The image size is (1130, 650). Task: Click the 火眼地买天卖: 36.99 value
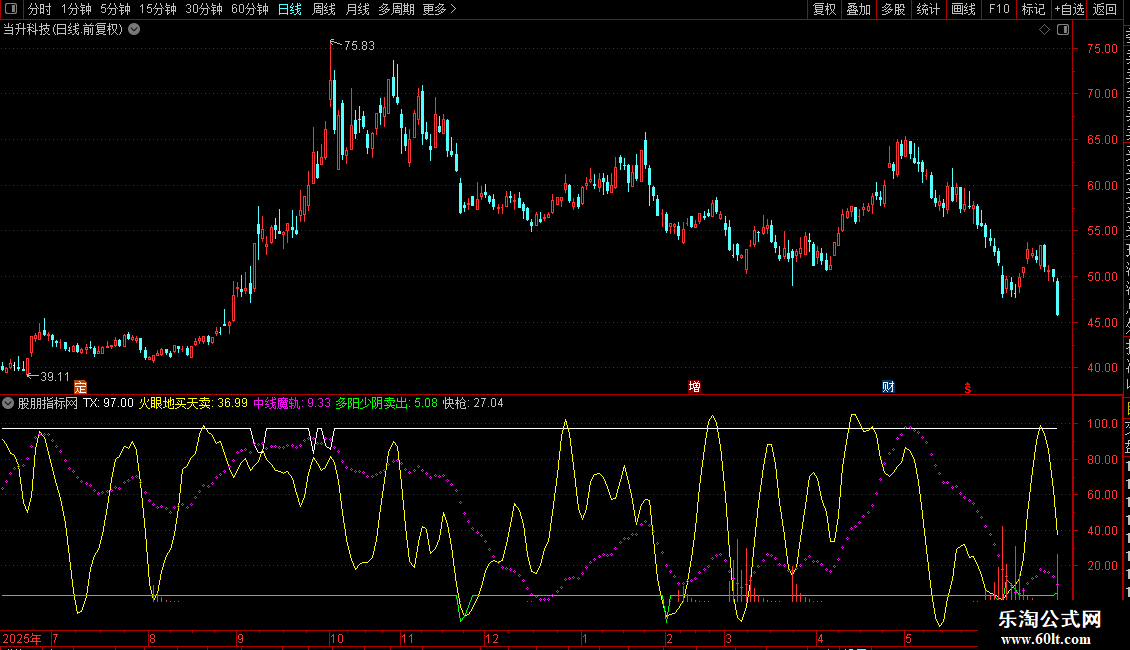tap(193, 403)
